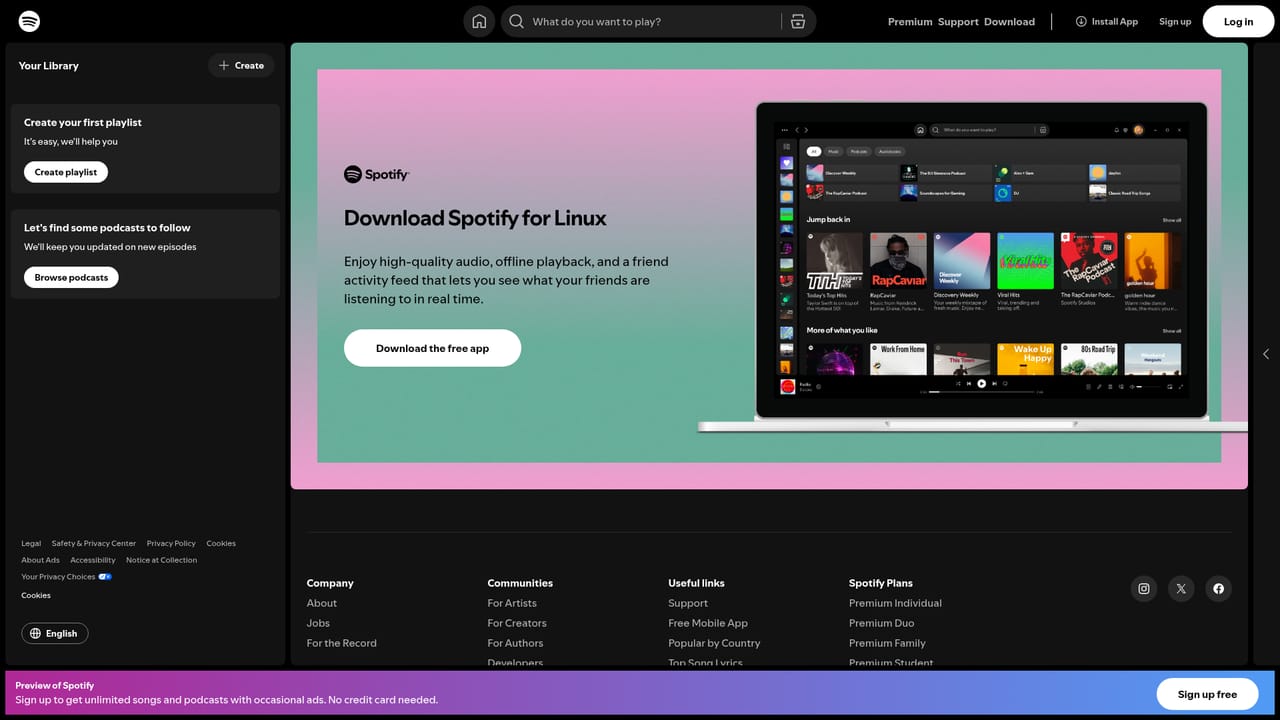Click Browse podcasts button
Image resolution: width=1280 pixels, height=720 pixels.
click(x=71, y=277)
